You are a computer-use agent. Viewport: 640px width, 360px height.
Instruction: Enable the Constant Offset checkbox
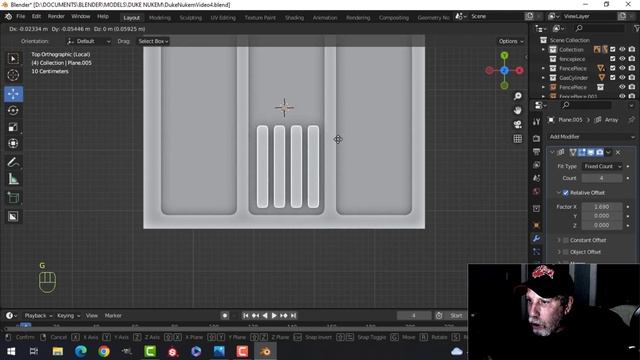[566, 240]
